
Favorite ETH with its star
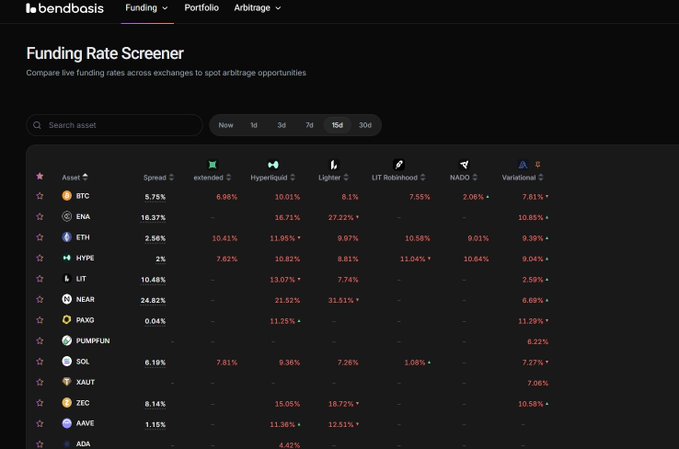[x=40, y=237]
